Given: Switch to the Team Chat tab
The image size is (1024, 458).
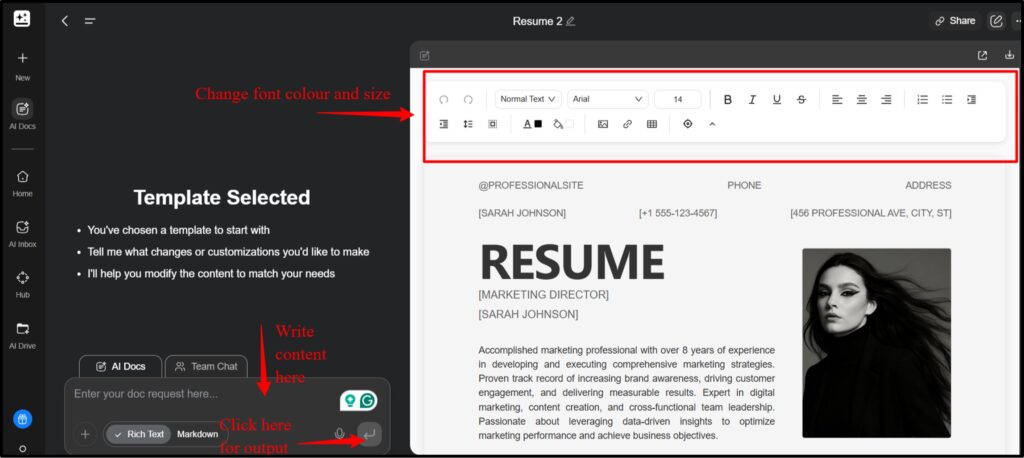Looking at the screenshot, I should pyautogui.click(x=206, y=367).
